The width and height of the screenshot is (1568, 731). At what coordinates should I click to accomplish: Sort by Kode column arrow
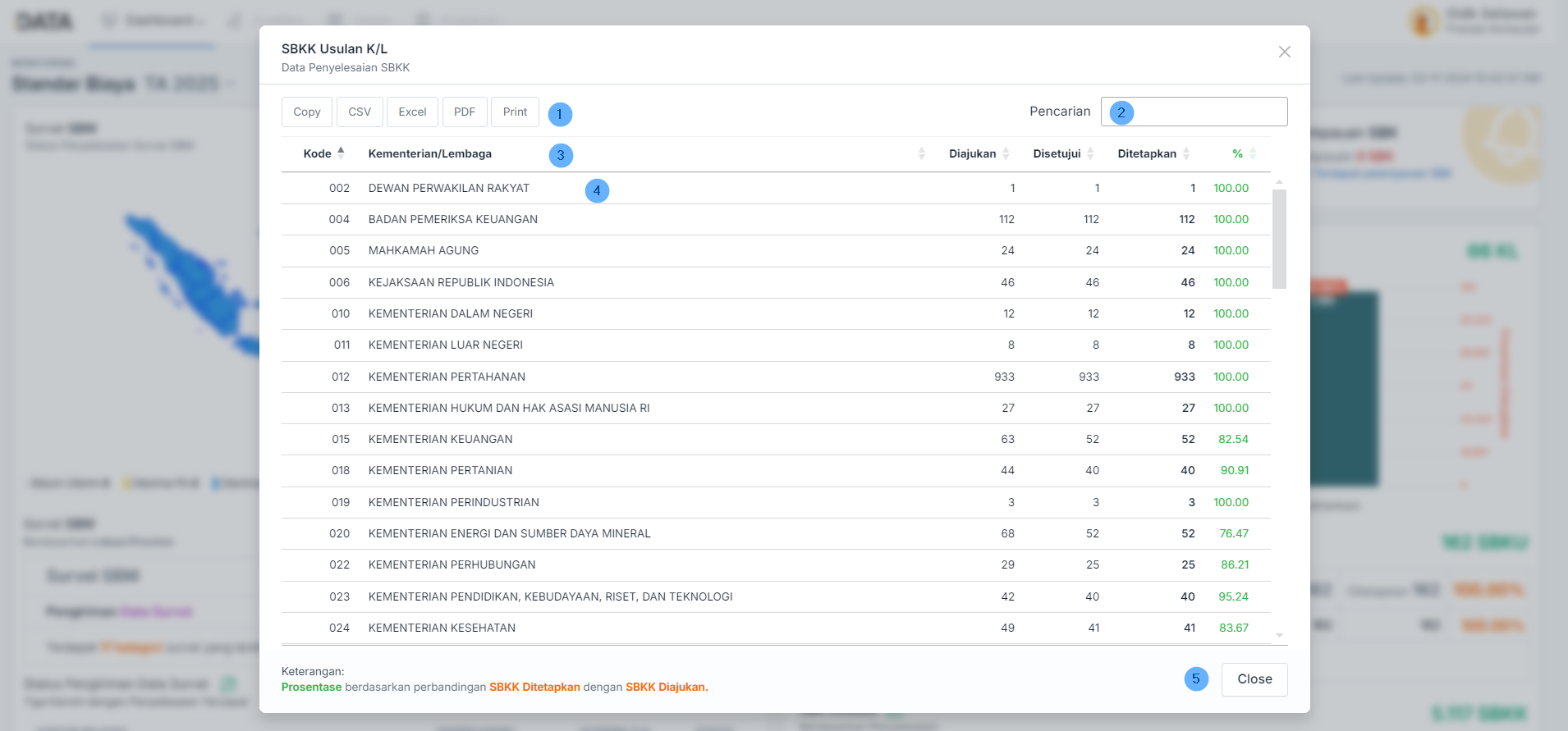pyautogui.click(x=341, y=153)
